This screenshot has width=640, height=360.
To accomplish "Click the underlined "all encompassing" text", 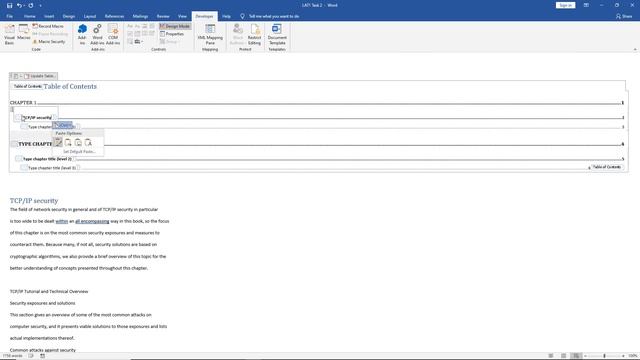I will [92, 221].
